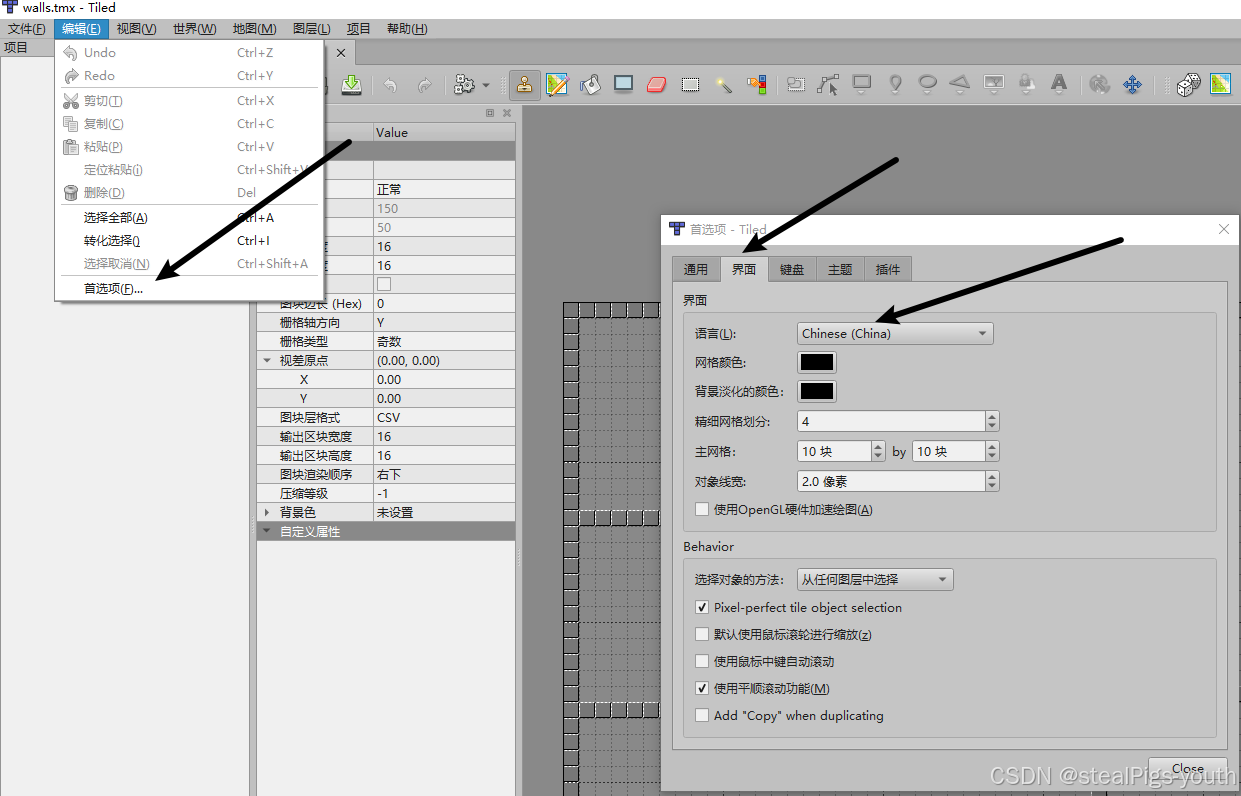
Task: Enable 使用OpenGL硬件加速绘图 checkbox
Action: tap(702, 510)
